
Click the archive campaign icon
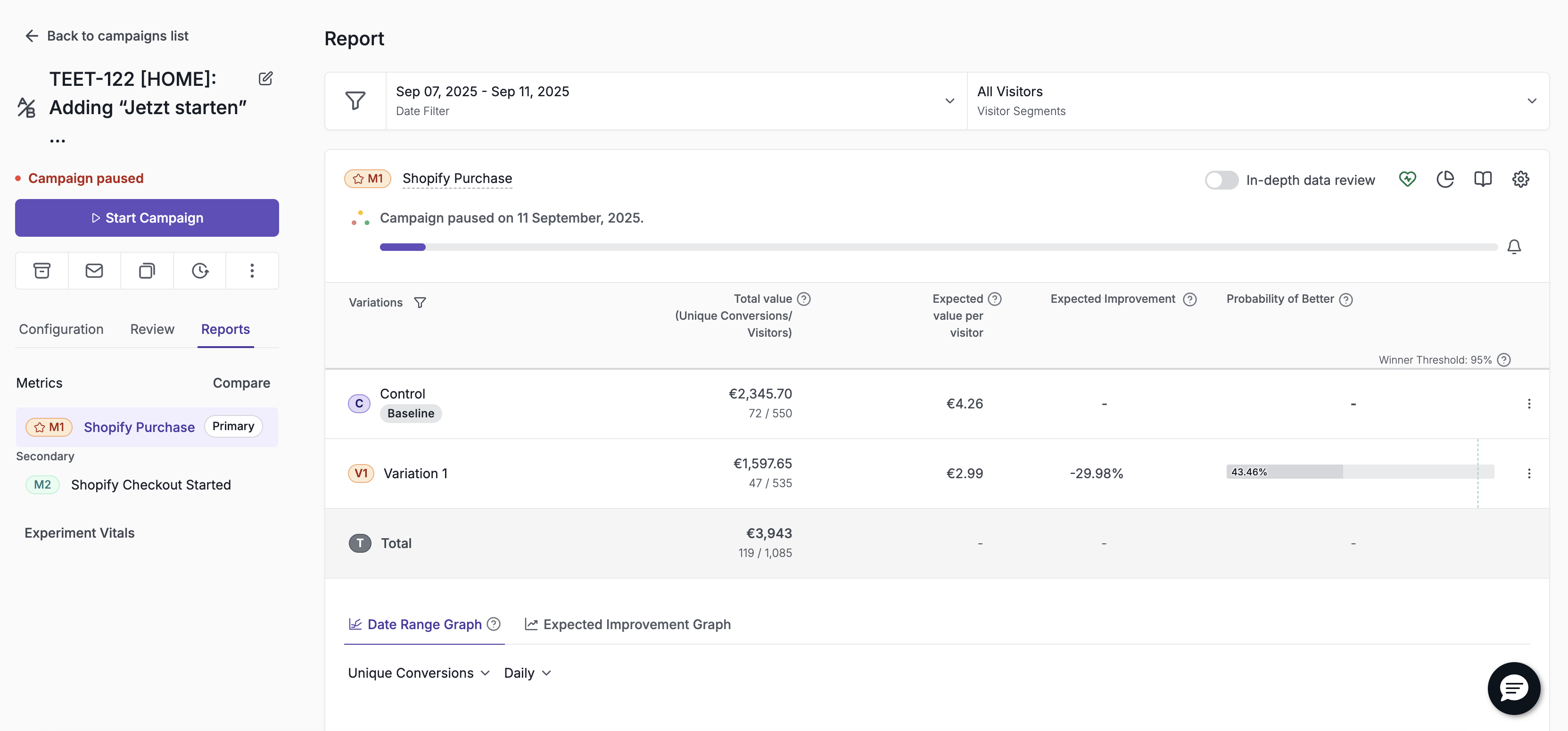point(42,271)
